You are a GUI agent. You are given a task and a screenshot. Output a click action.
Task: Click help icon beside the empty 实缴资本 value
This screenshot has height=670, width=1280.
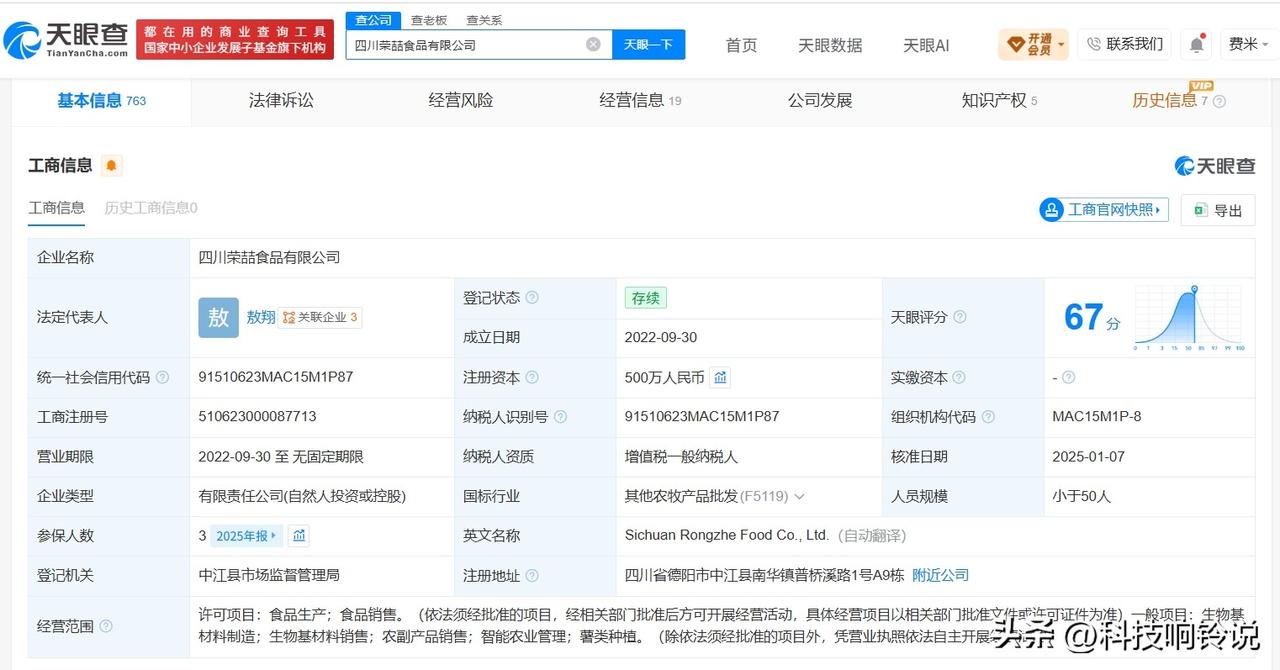[1068, 377]
